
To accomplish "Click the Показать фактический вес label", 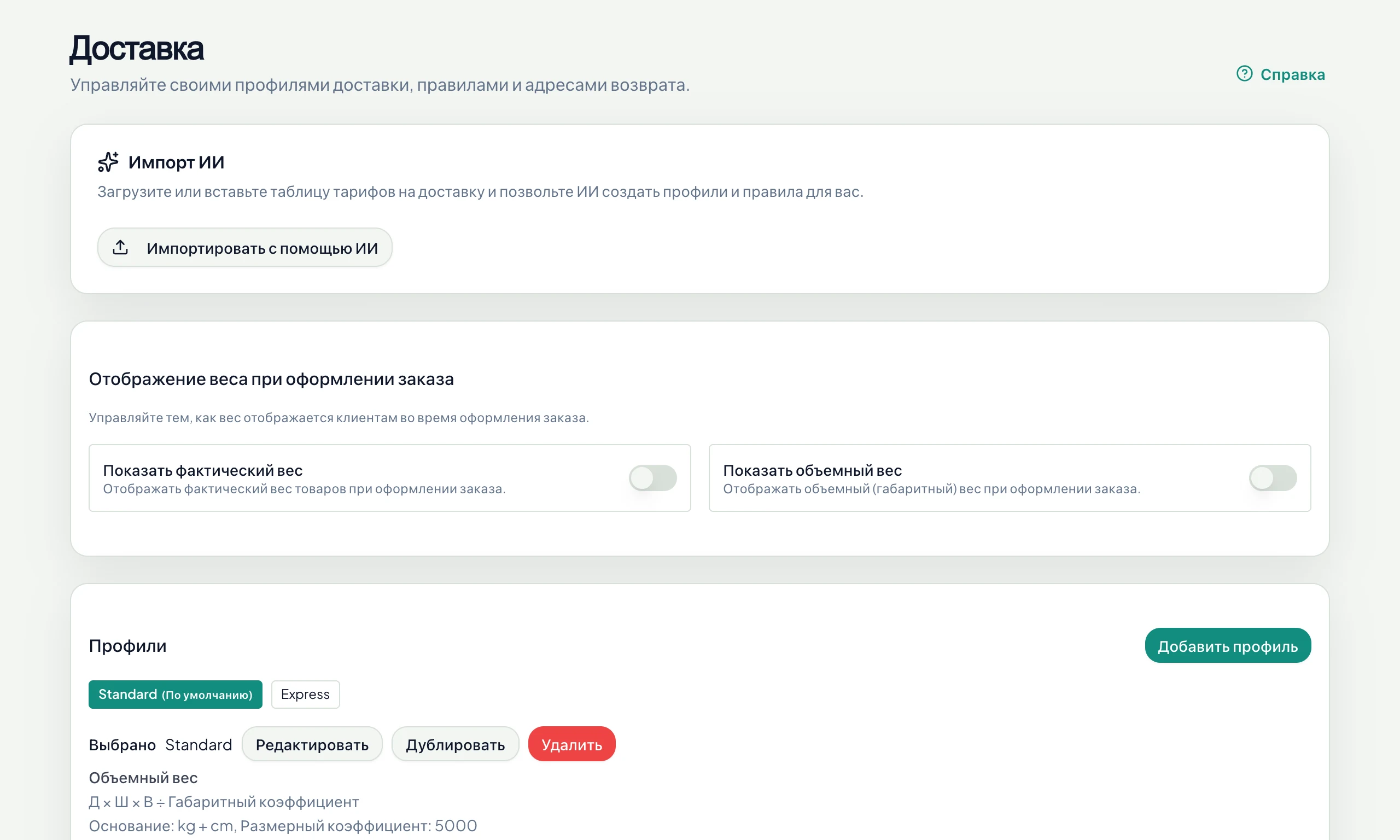I will tap(202, 470).
